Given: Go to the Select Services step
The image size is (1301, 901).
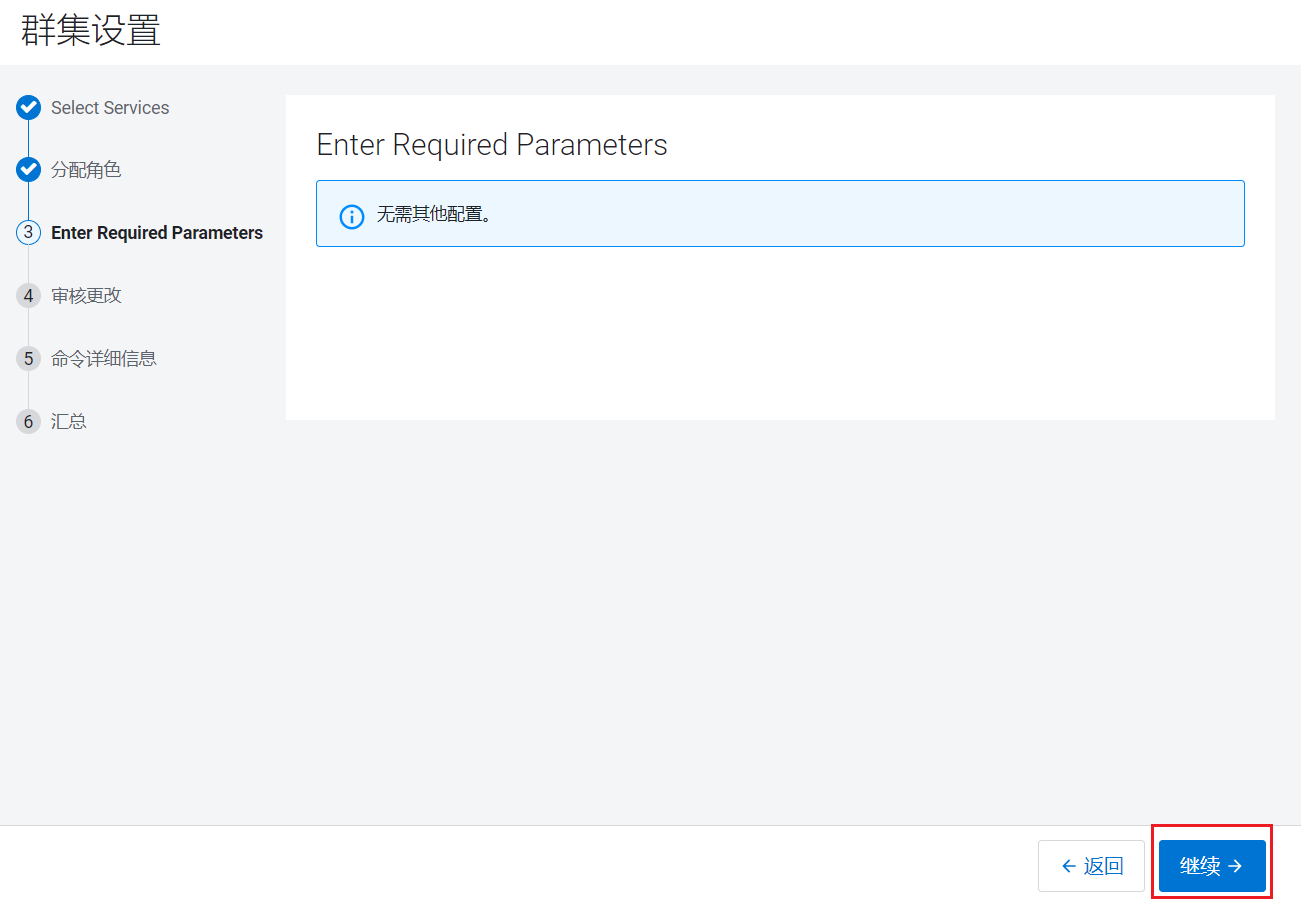Looking at the screenshot, I should tap(110, 108).
